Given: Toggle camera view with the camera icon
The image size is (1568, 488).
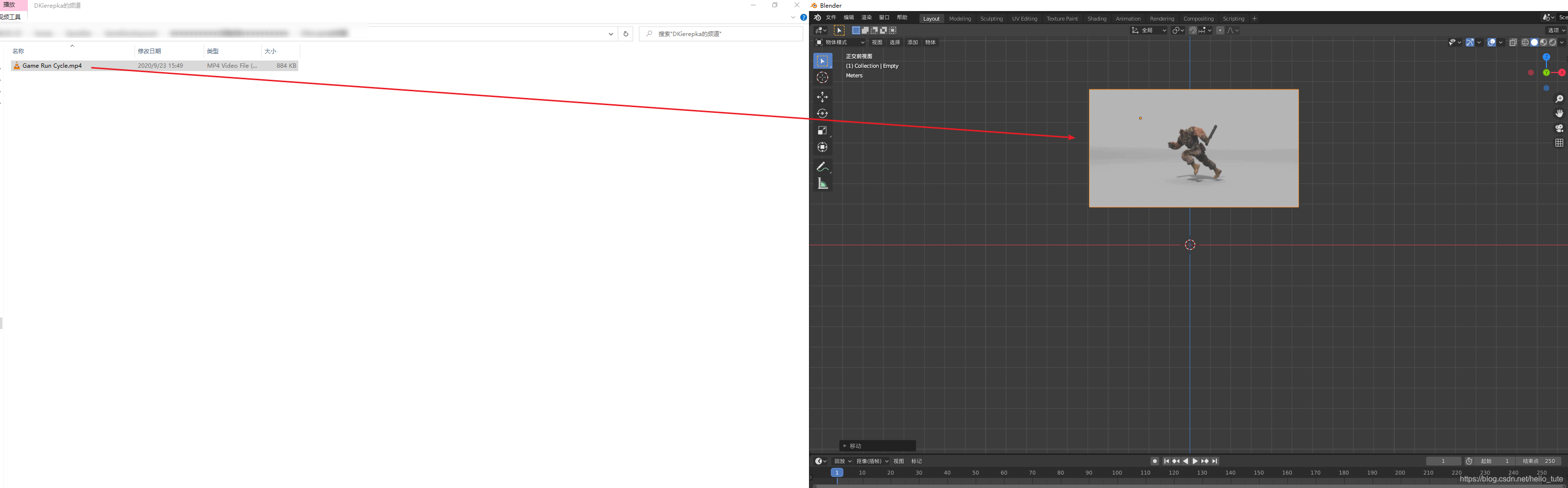Looking at the screenshot, I should pos(1559,128).
